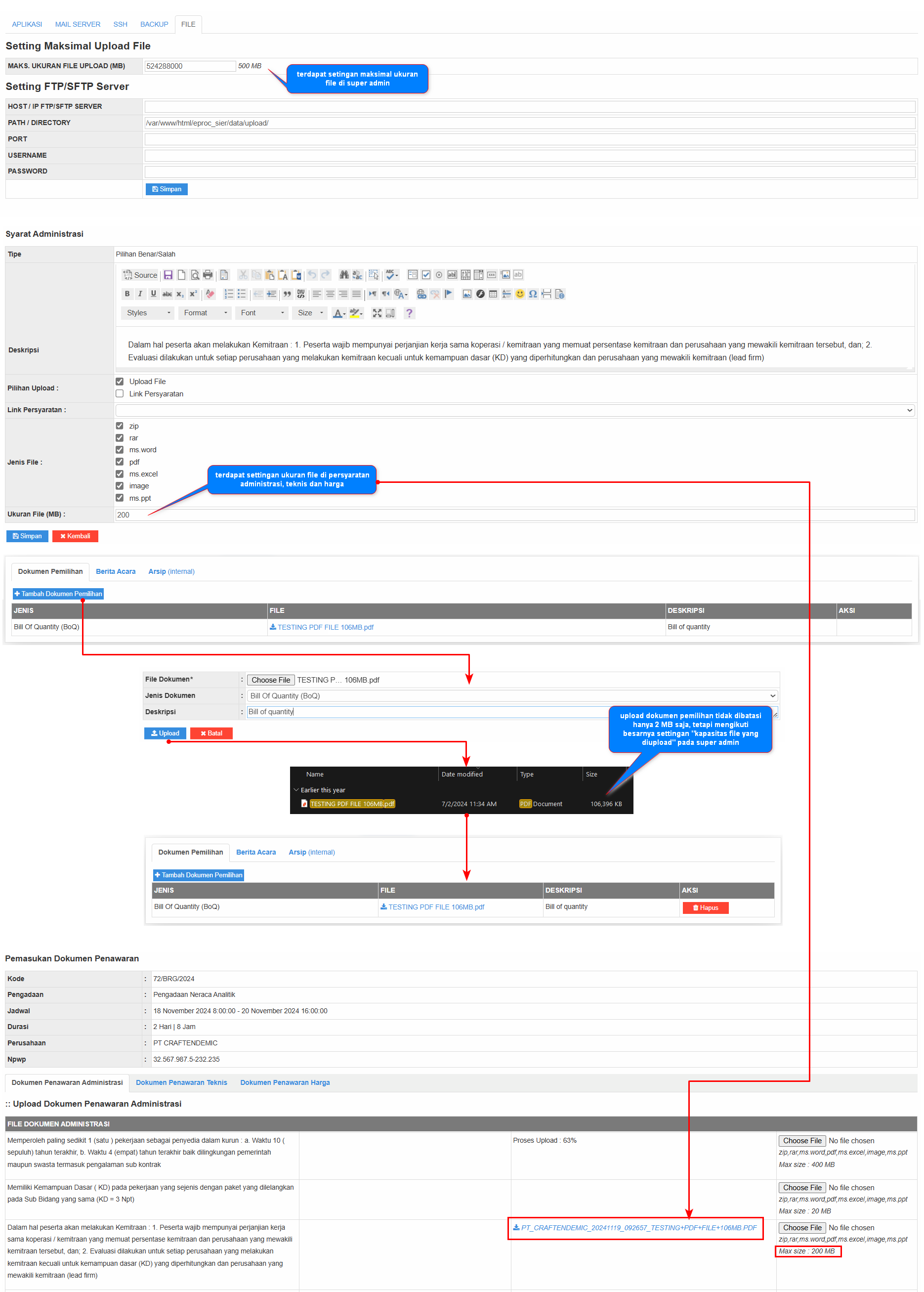
Task: Click the Insert Image icon
Action: point(467,294)
